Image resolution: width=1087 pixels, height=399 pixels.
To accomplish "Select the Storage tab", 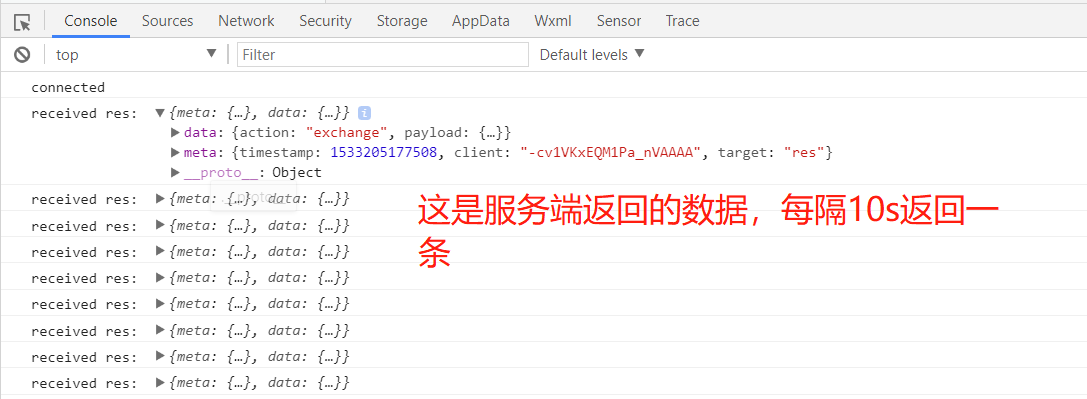I will point(402,21).
